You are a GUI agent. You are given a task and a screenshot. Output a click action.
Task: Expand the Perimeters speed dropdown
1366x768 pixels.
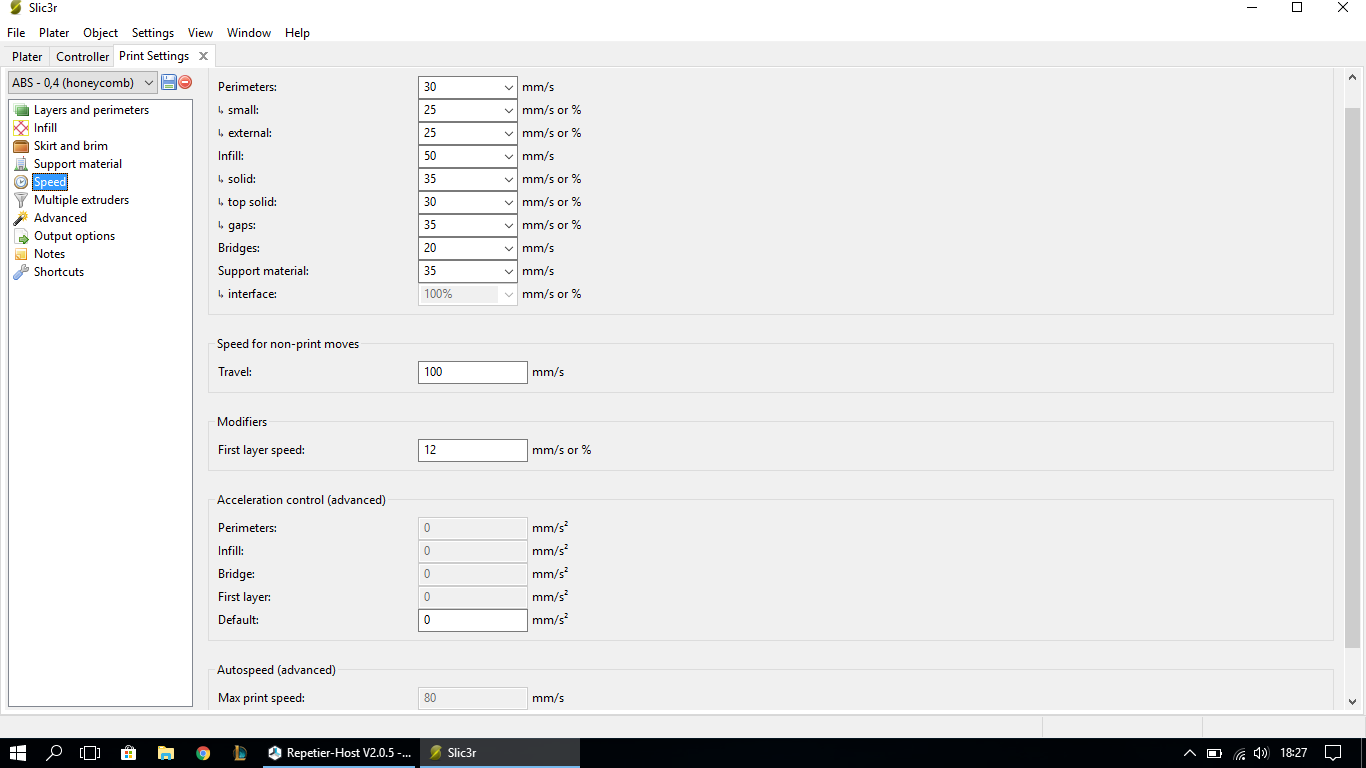pyautogui.click(x=508, y=88)
